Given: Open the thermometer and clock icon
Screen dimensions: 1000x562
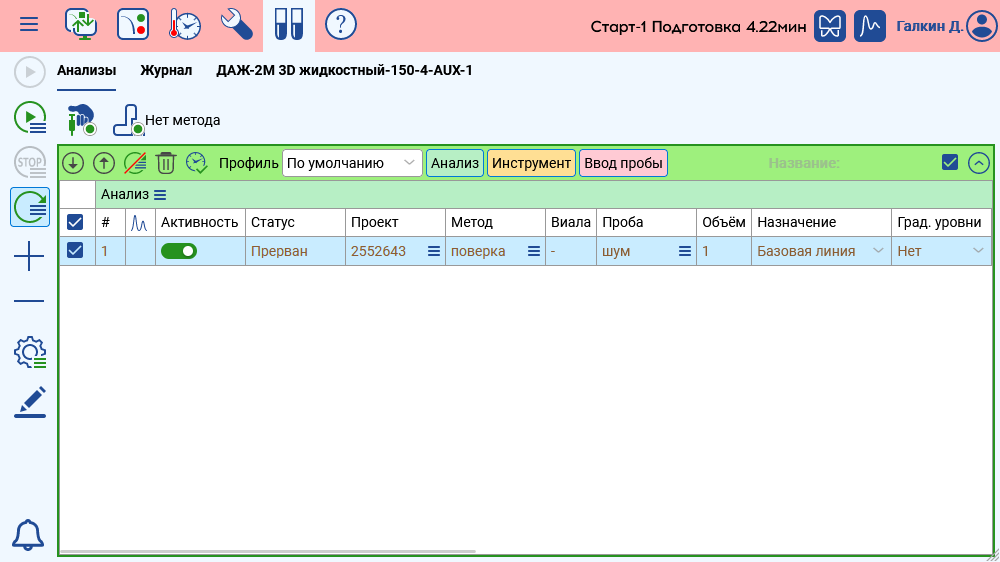Looking at the screenshot, I should click(185, 24).
